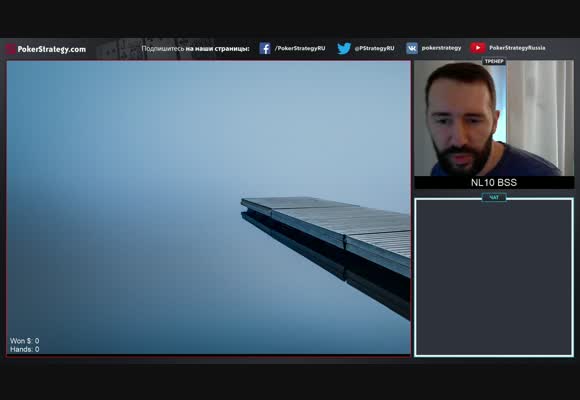This screenshot has height=400, width=580.
Task: Click the NL10 BSS caption bar
Action: pos(494,182)
